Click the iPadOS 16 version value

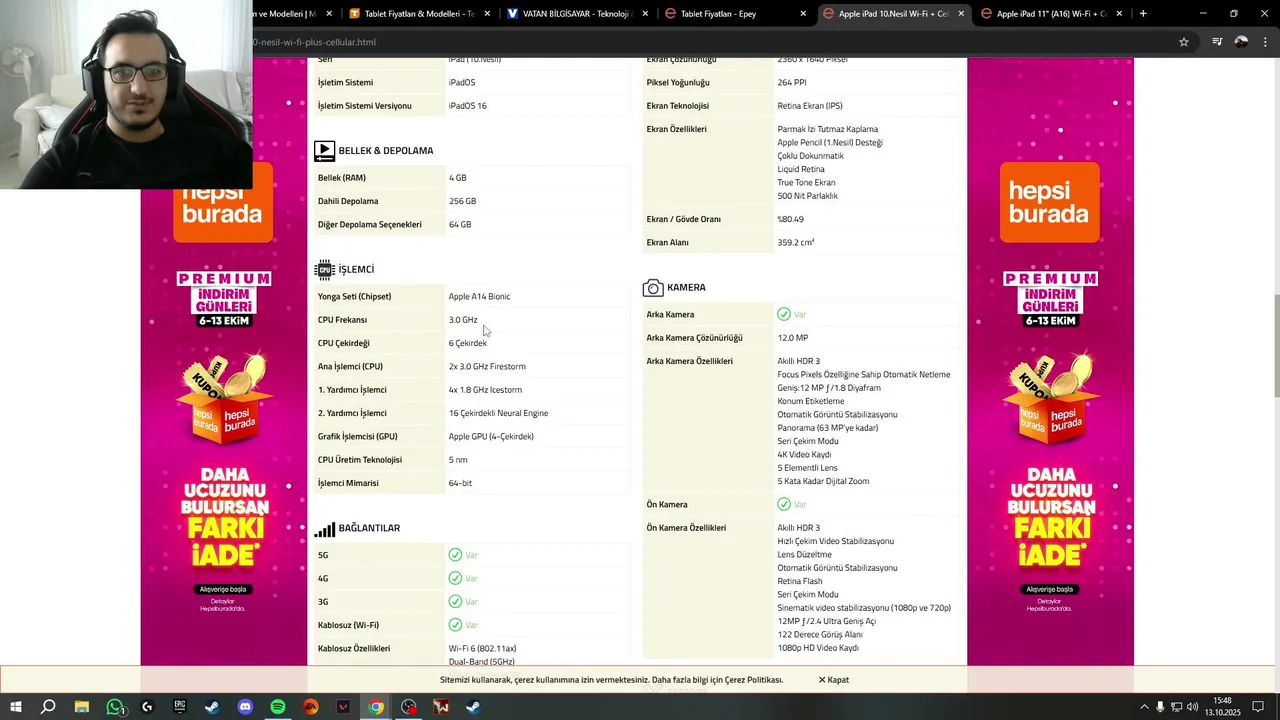468,106
